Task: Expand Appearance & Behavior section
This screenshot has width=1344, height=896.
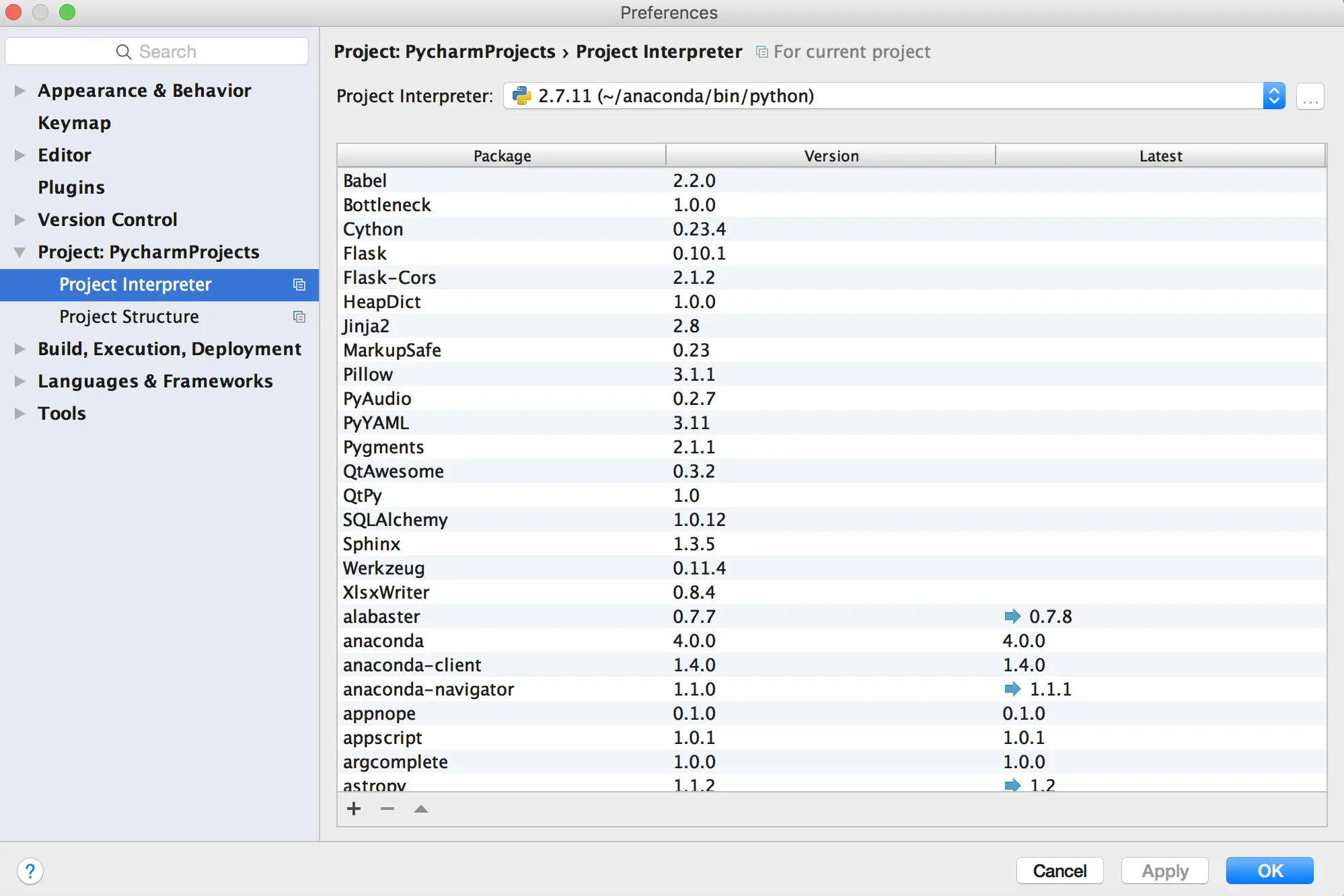Action: [x=20, y=91]
